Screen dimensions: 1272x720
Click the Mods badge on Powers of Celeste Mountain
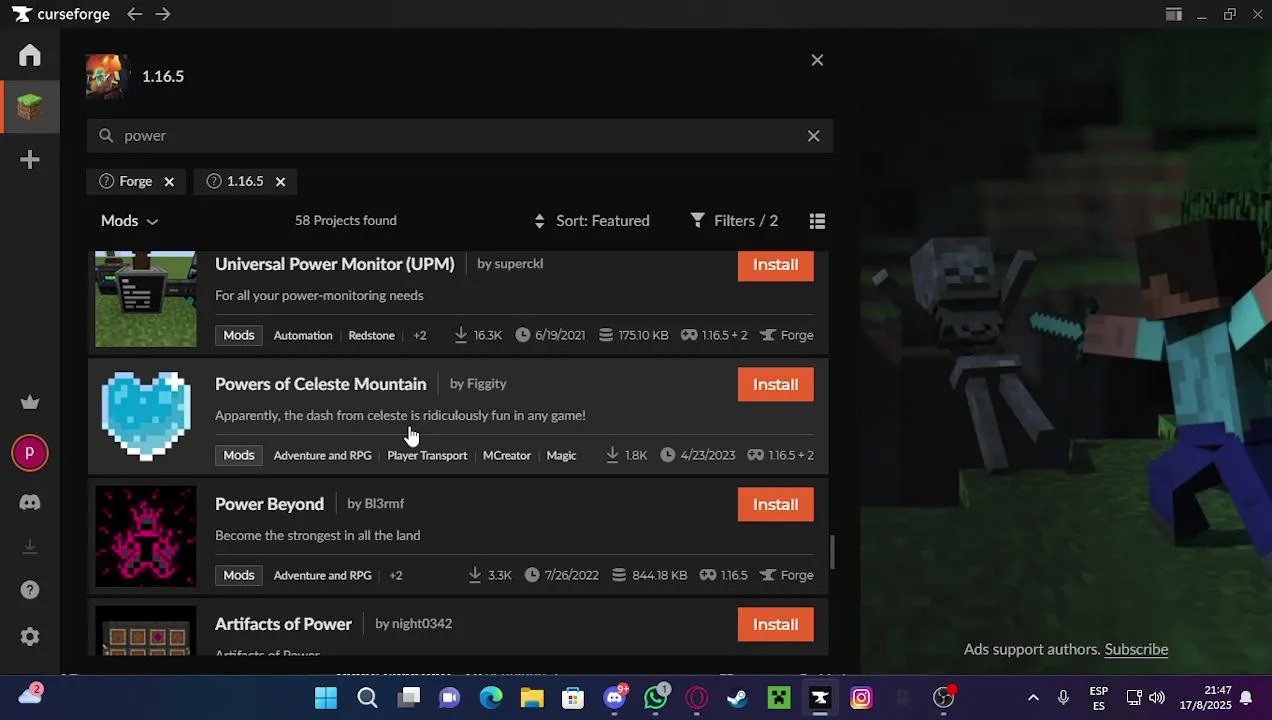pyautogui.click(x=238, y=455)
